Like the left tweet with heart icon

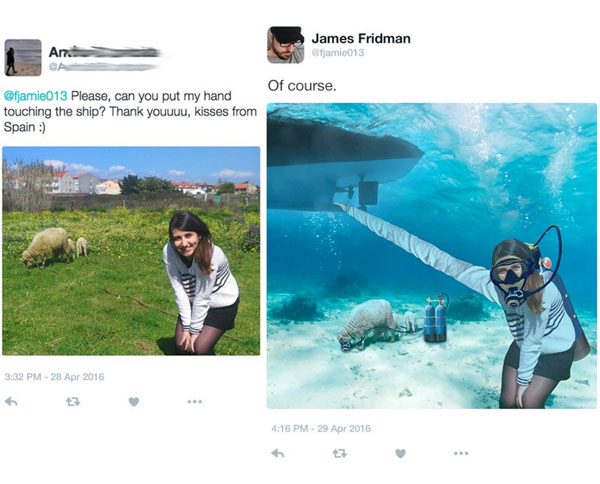(x=134, y=402)
